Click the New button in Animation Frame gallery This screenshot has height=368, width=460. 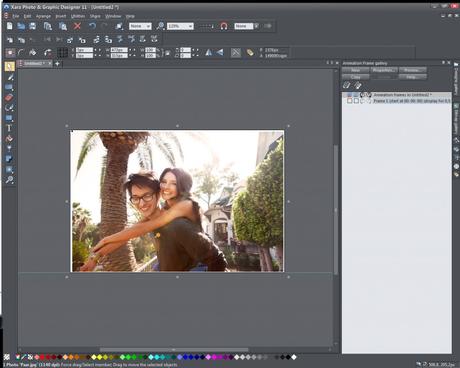tap(356, 70)
